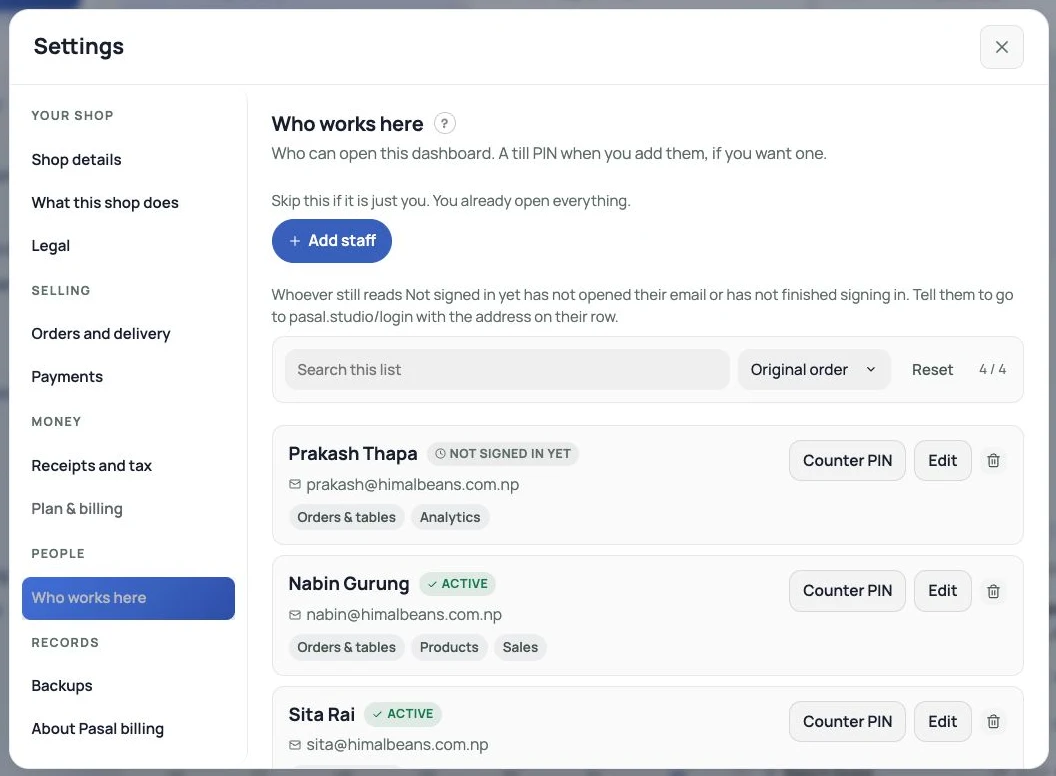The height and width of the screenshot is (776, 1056).
Task: Click Sita Rai's Active status badge
Action: coord(403,714)
